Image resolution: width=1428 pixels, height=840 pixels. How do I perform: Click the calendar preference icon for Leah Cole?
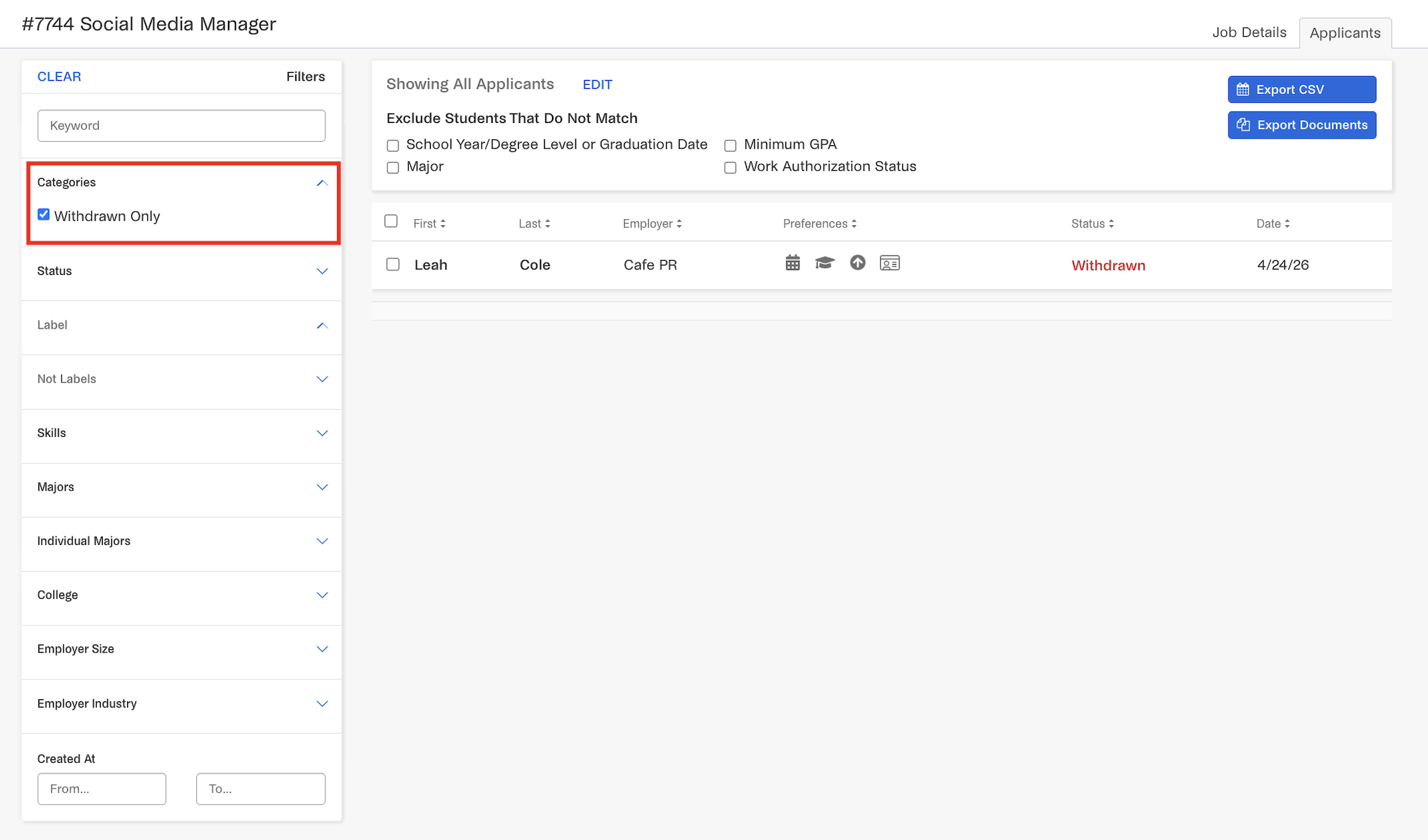[793, 263]
